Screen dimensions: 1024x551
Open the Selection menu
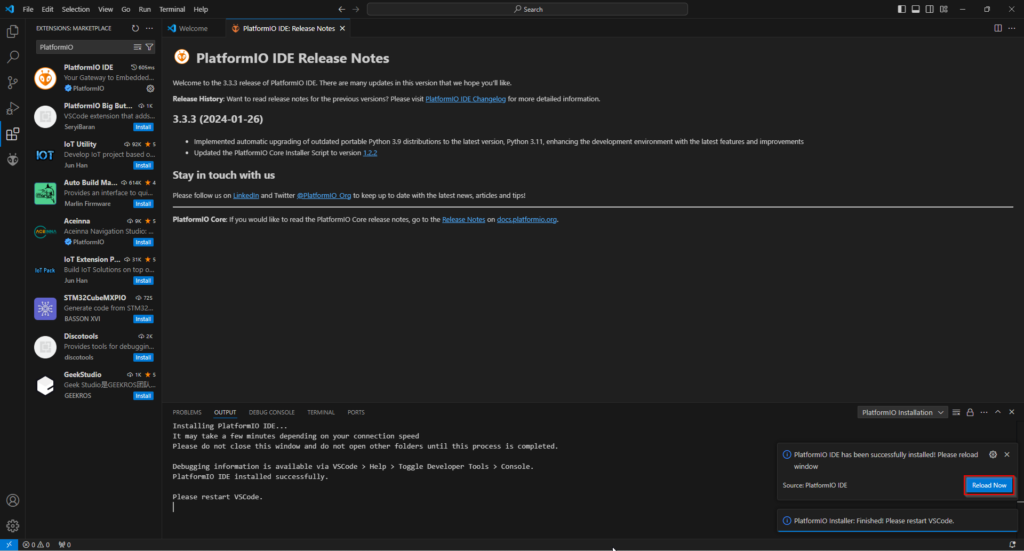(76, 9)
